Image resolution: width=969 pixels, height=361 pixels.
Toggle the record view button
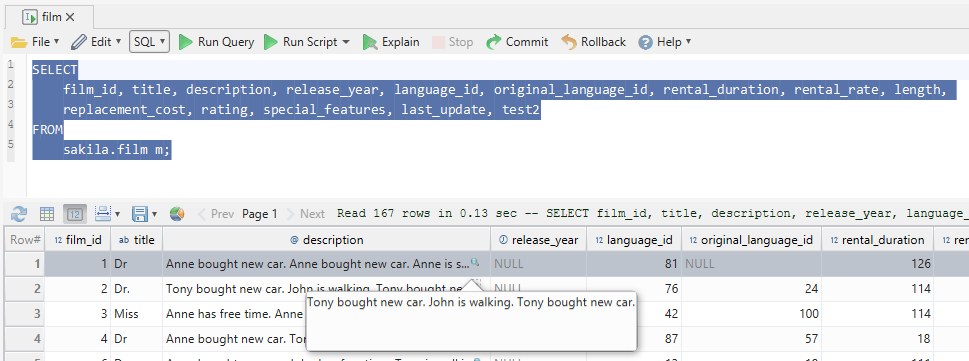75,214
